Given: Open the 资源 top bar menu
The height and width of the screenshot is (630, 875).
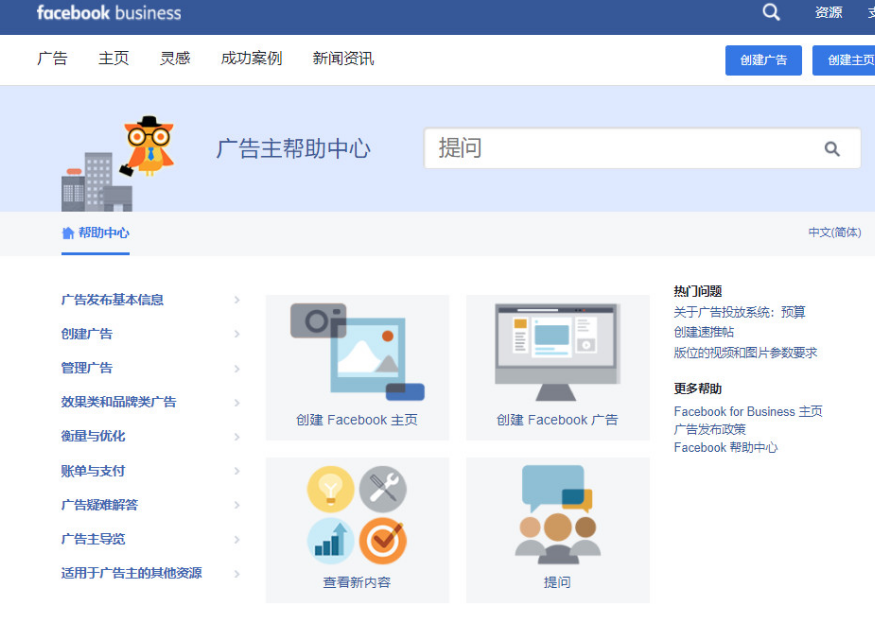Looking at the screenshot, I should pyautogui.click(x=828, y=12).
